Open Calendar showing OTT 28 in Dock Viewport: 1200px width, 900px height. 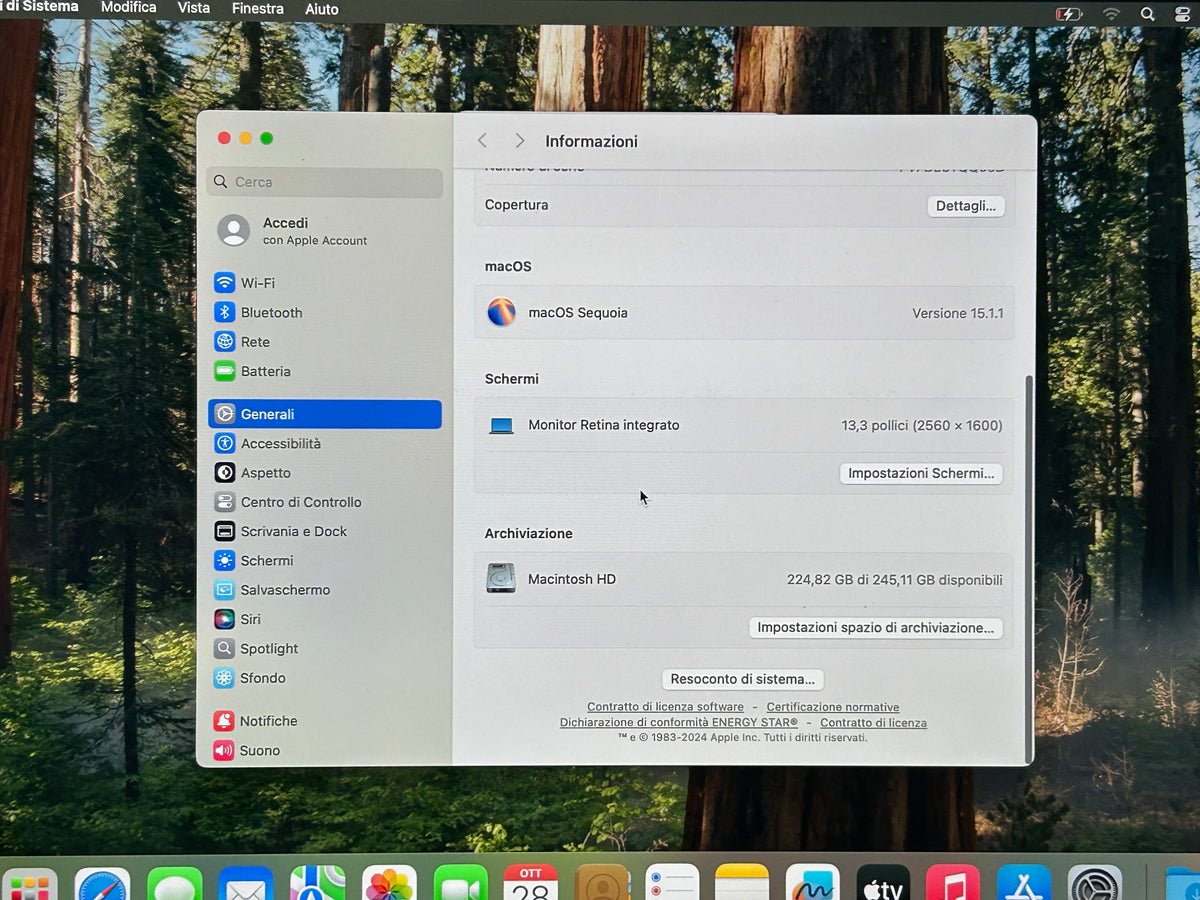click(531, 884)
